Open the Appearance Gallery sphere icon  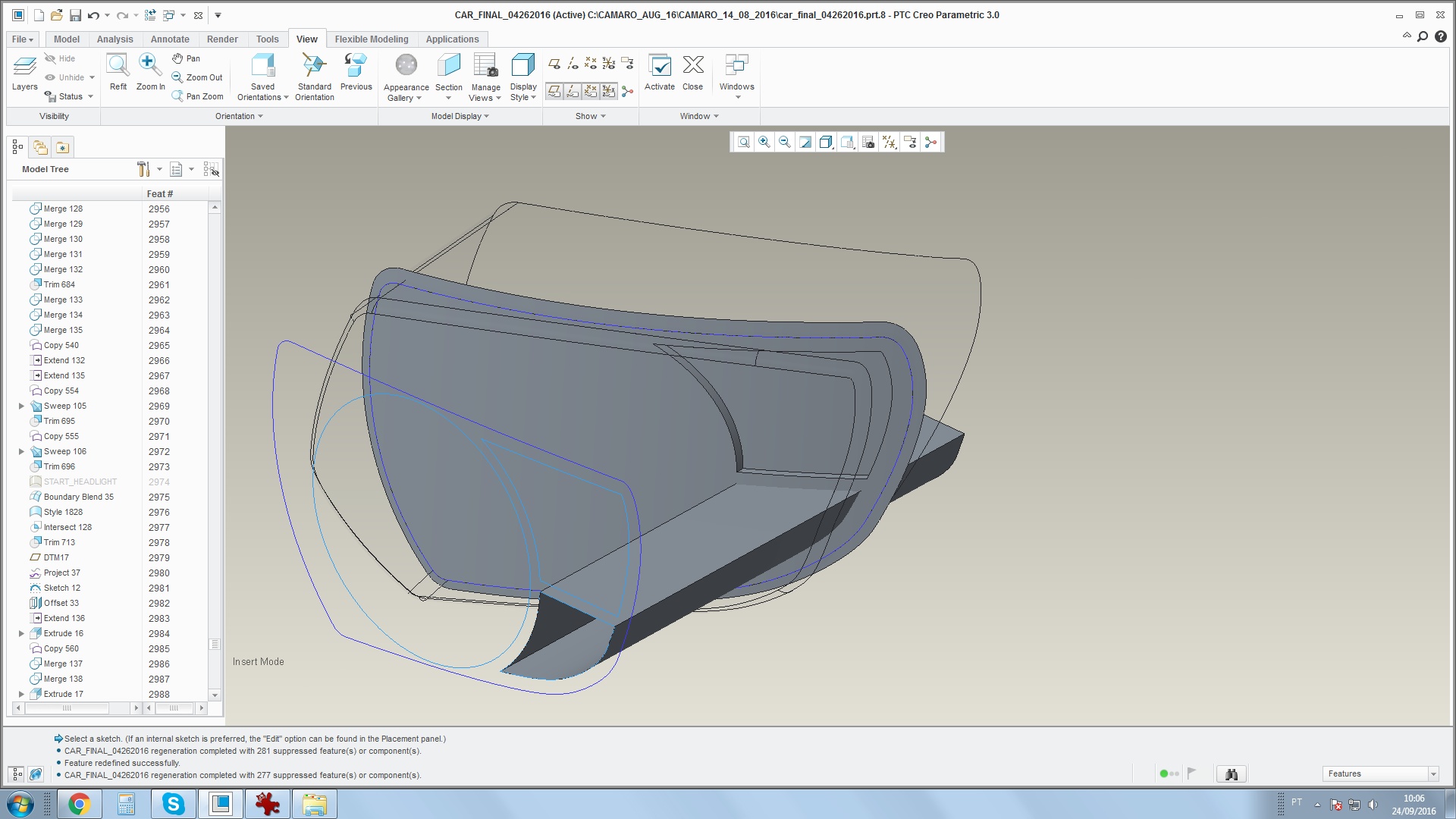406,67
